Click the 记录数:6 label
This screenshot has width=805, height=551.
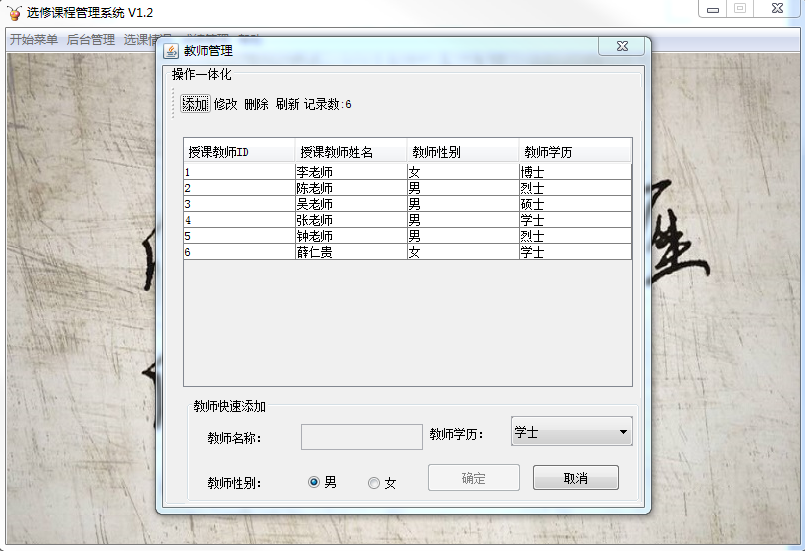pyautogui.click(x=328, y=104)
